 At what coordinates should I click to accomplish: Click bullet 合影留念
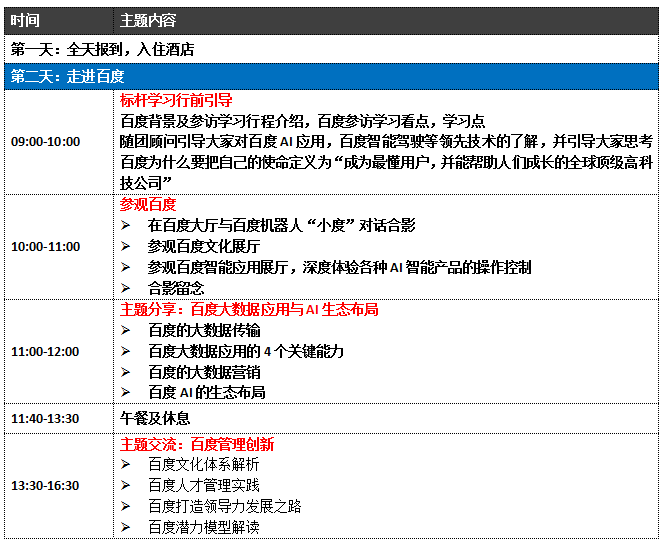coord(176,288)
